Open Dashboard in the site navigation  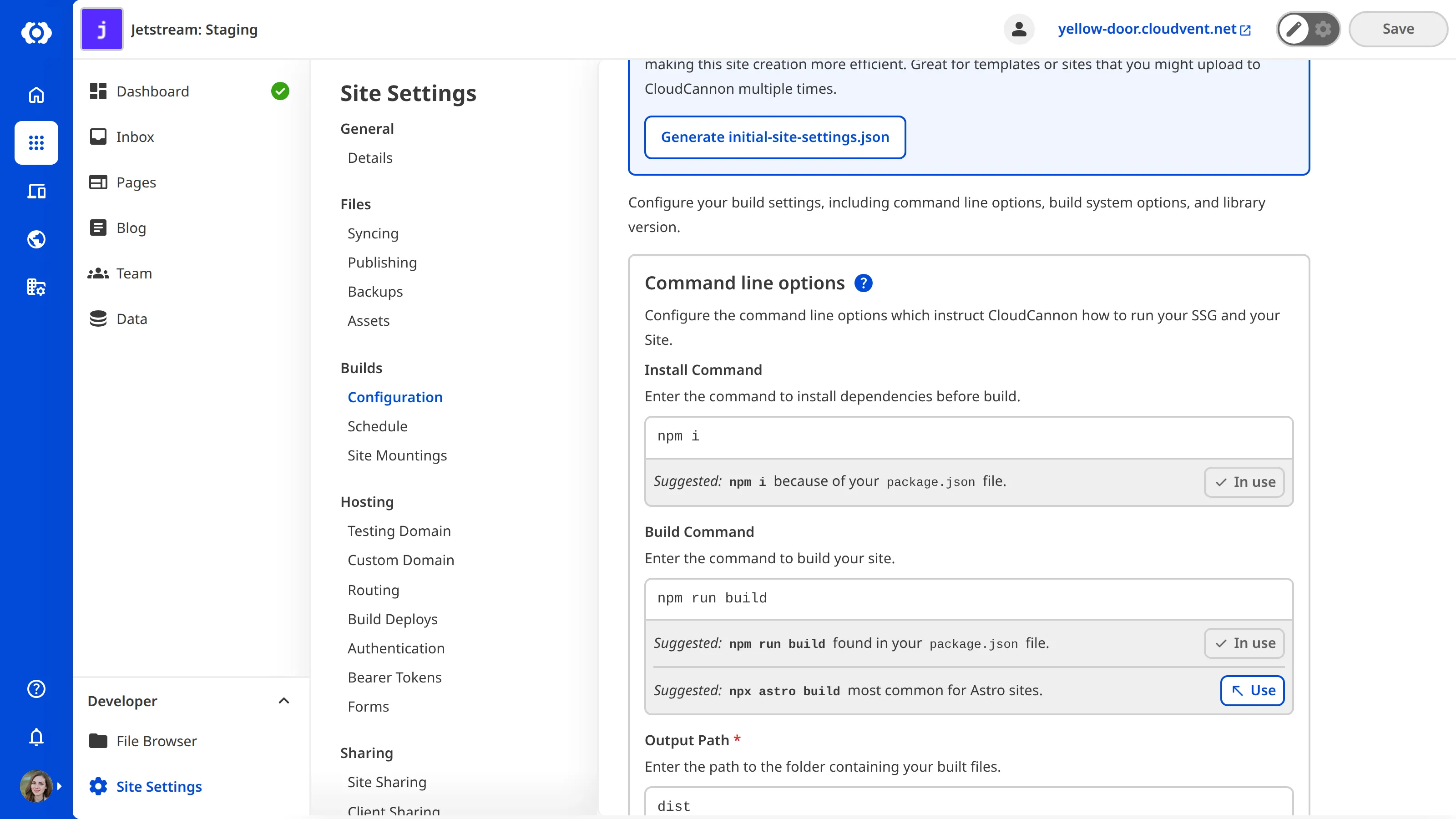click(152, 91)
